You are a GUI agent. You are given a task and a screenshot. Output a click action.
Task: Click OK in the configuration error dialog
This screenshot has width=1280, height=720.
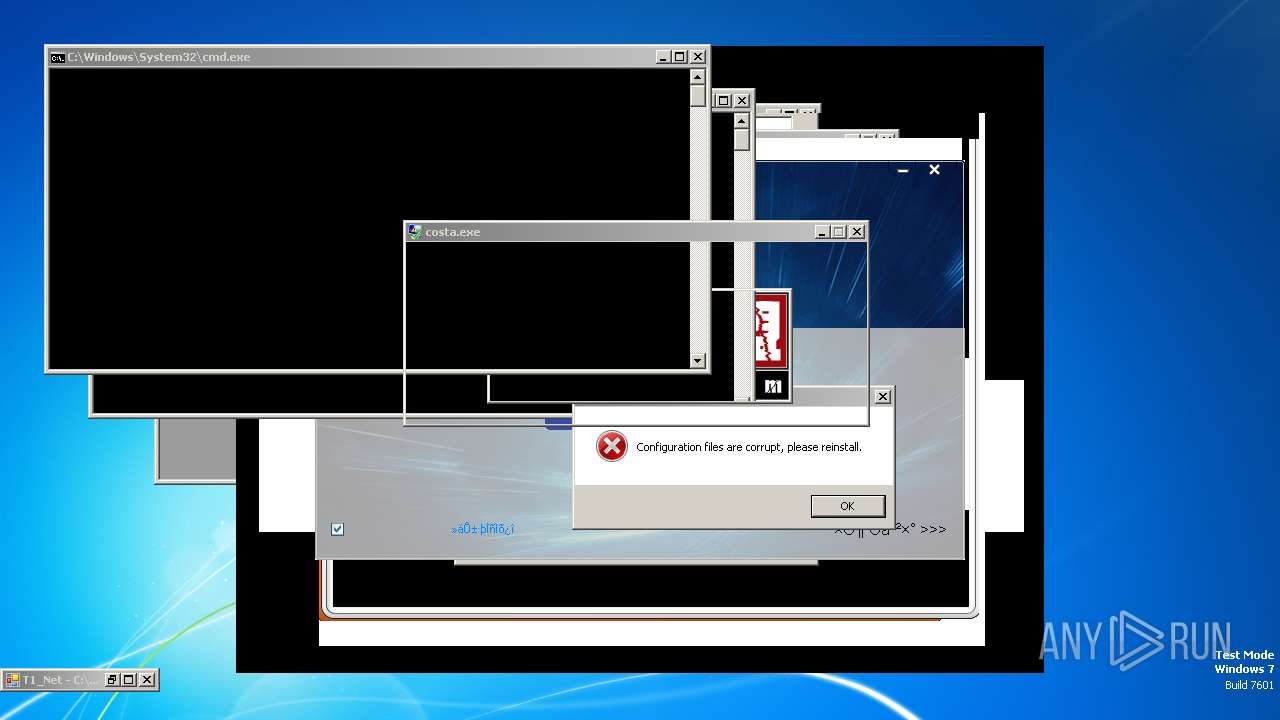pos(848,506)
